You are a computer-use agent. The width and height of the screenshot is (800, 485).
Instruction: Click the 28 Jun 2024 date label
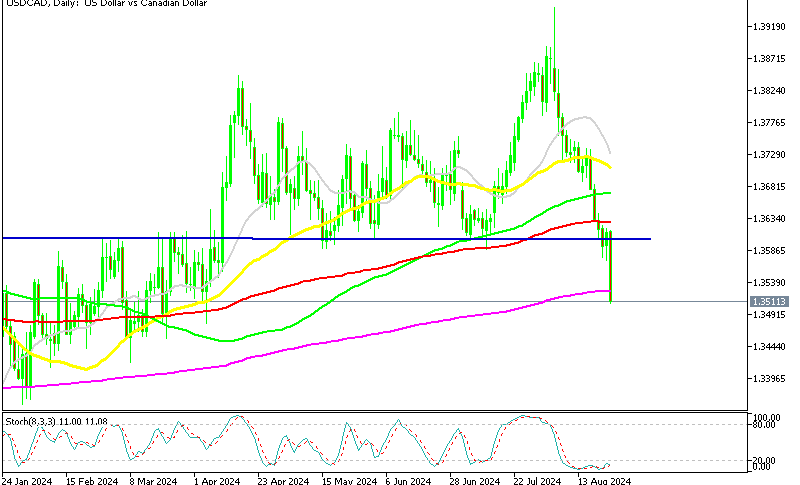[474, 480]
